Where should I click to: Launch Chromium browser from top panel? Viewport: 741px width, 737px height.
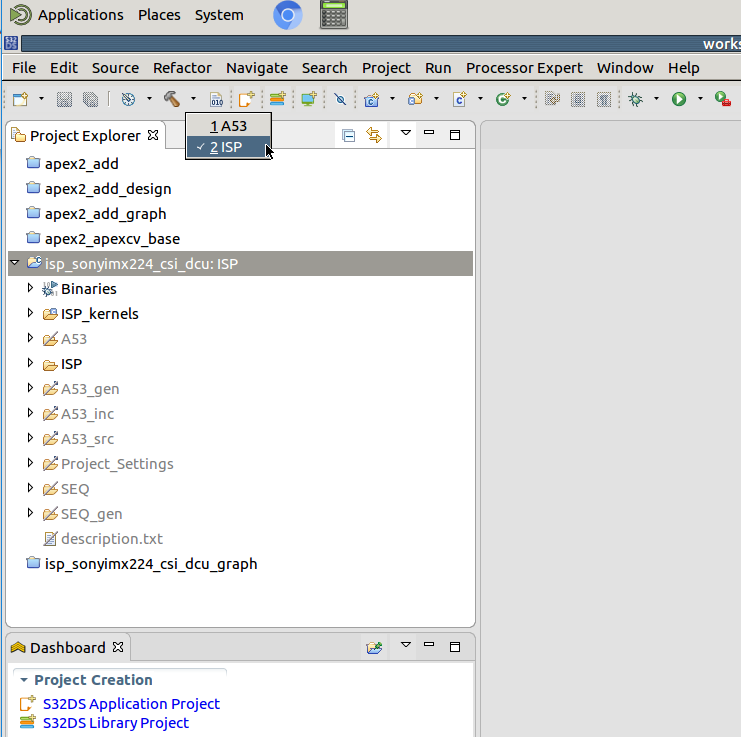point(288,15)
